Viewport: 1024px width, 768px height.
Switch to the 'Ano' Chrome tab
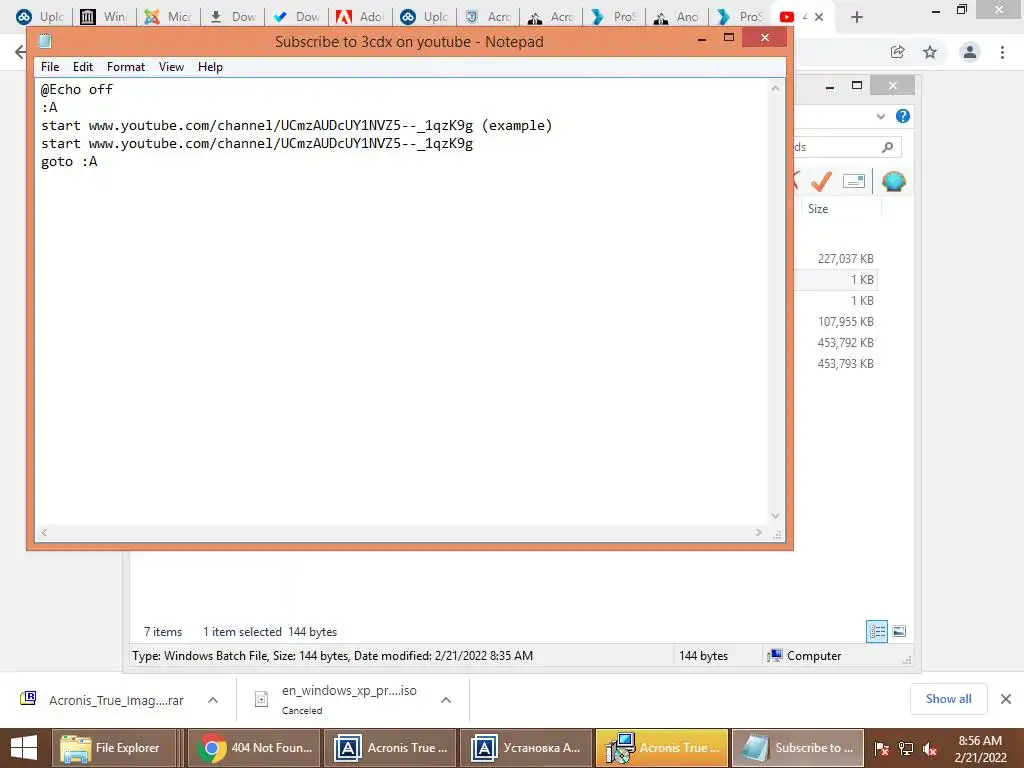point(677,17)
